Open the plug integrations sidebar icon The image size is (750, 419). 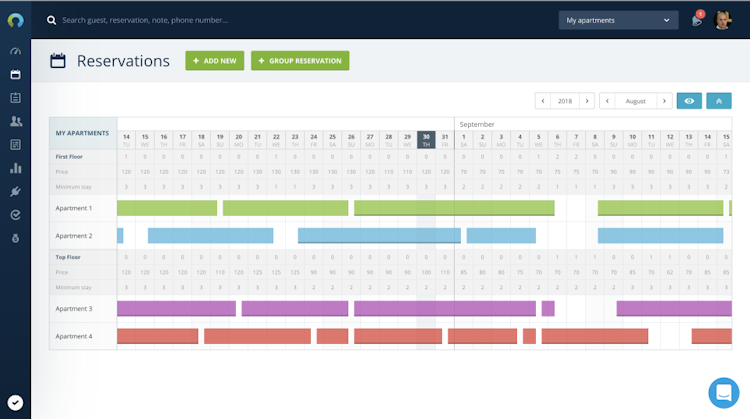tap(15, 191)
